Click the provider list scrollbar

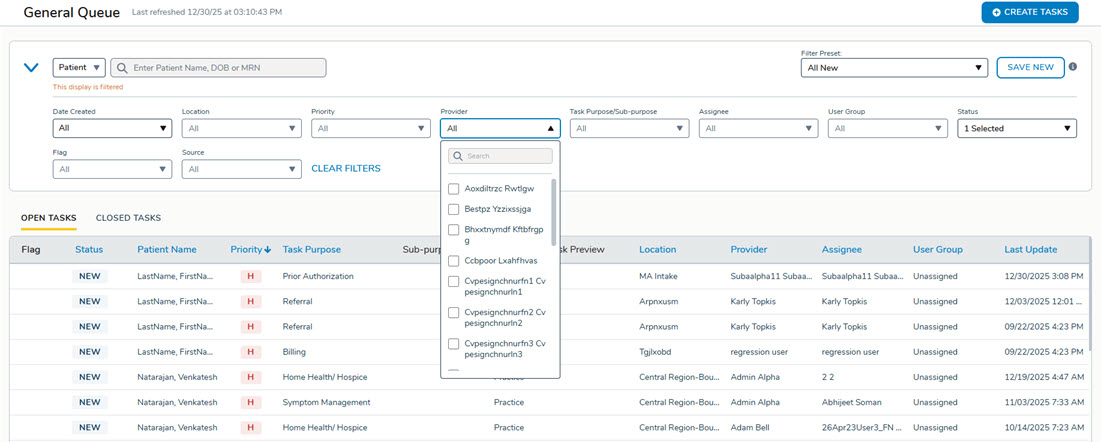point(554,210)
